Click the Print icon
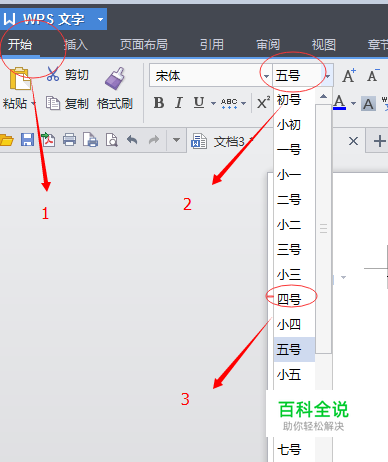This screenshot has height=462, width=388. click(x=69, y=140)
